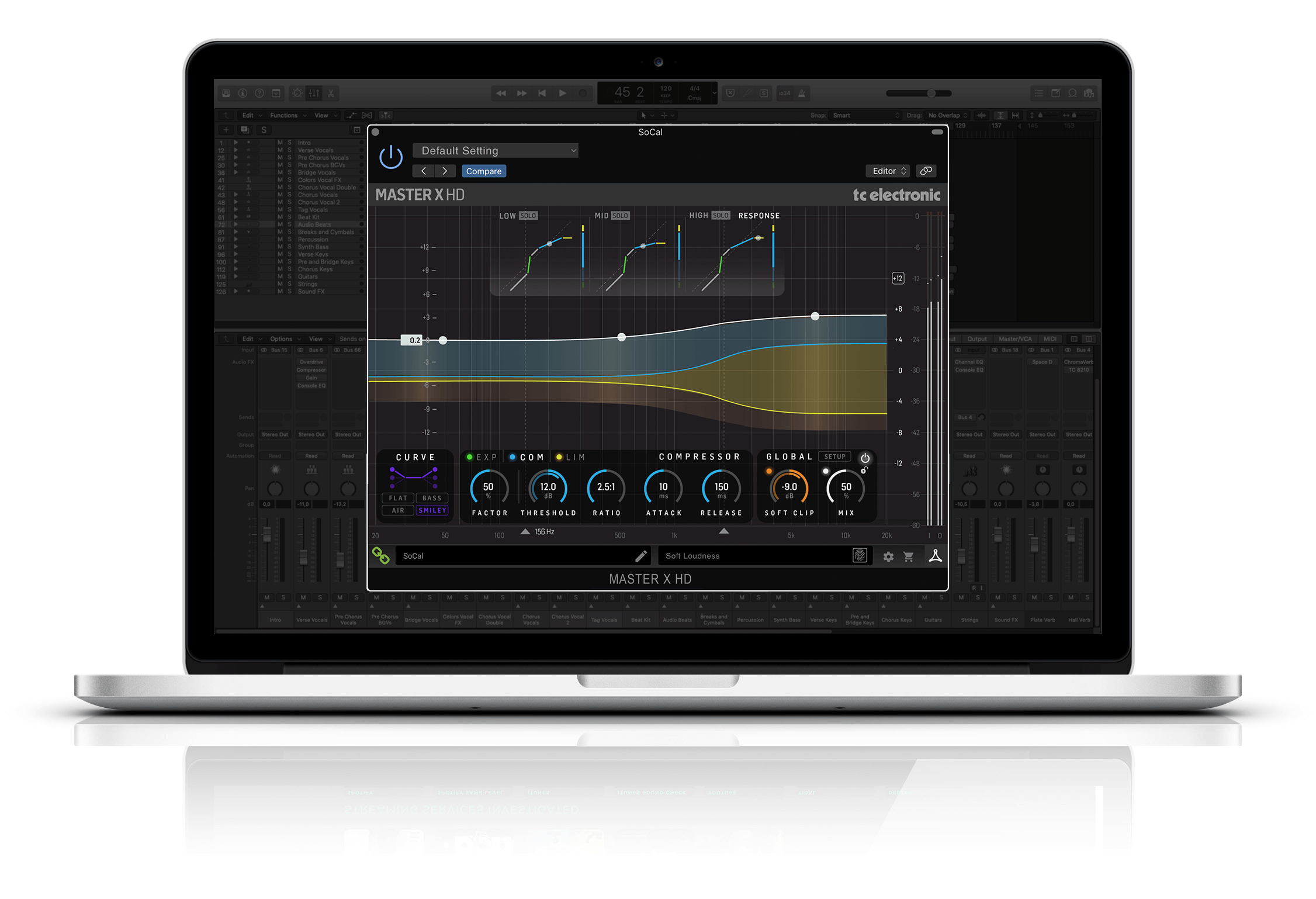Open the Quick Help question mark icon
Image resolution: width=1316 pixels, height=899 pixels.
pos(259,93)
